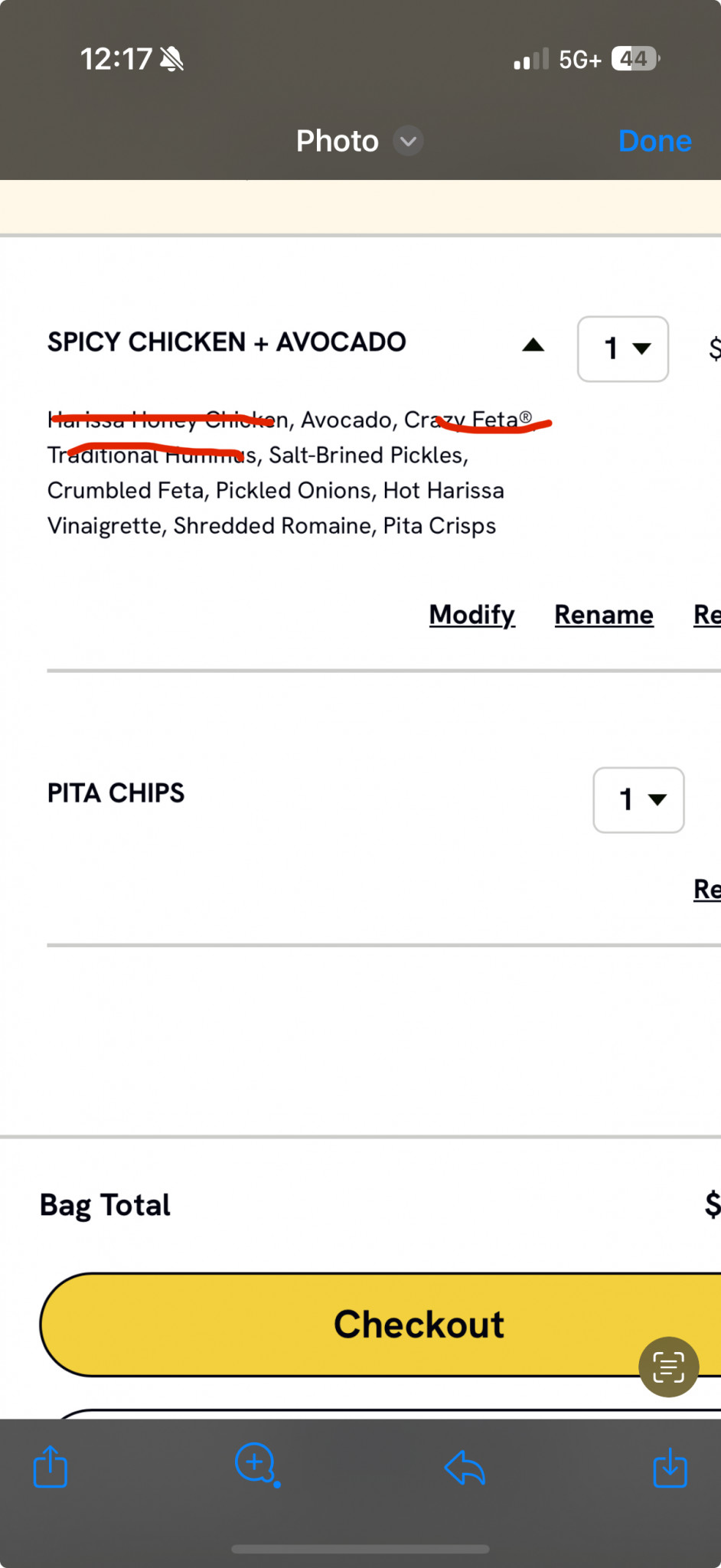The height and width of the screenshot is (1568, 721).
Task: Tap the save download icon
Action: [670, 1467]
